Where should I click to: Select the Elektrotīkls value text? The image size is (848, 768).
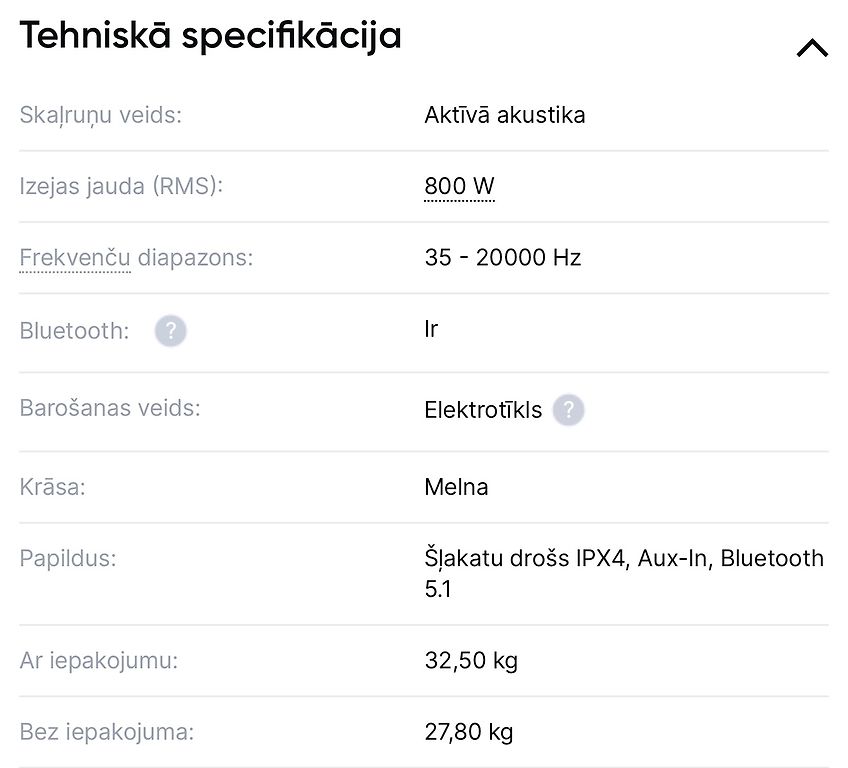coord(483,410)
